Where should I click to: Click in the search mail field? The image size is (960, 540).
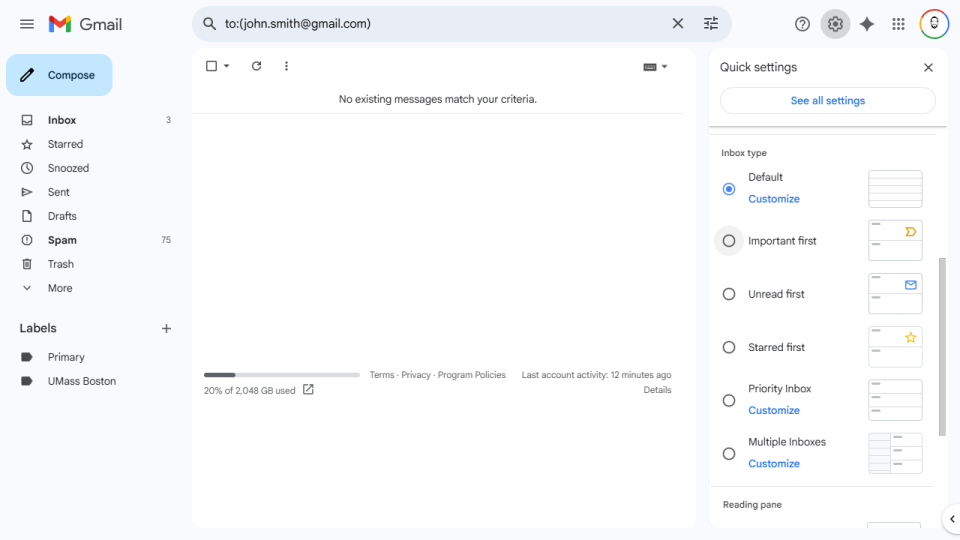tap(440, 24)
